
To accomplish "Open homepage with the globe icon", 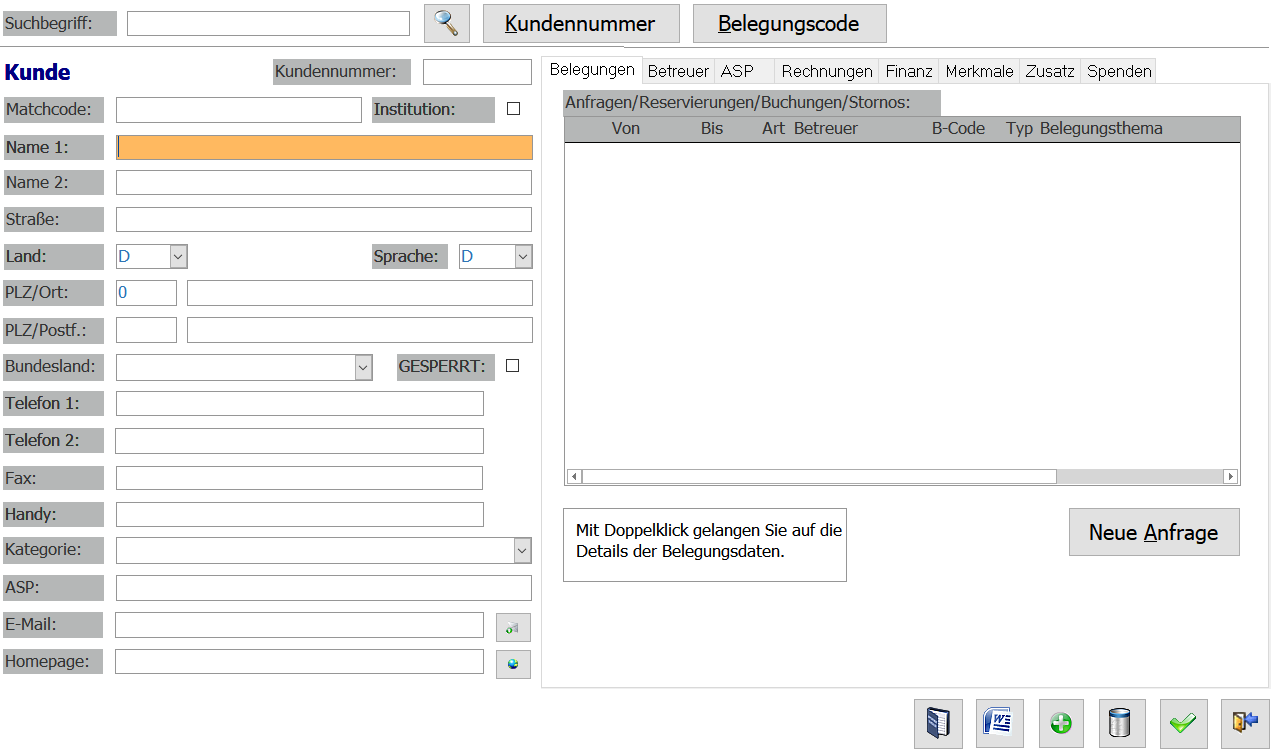I will [513, 664].
